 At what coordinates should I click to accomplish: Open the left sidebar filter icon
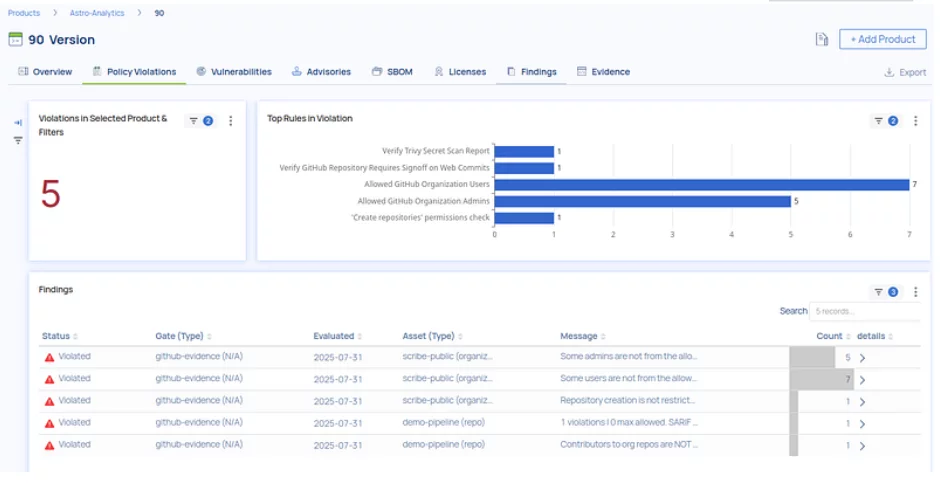tap(18, 140)
